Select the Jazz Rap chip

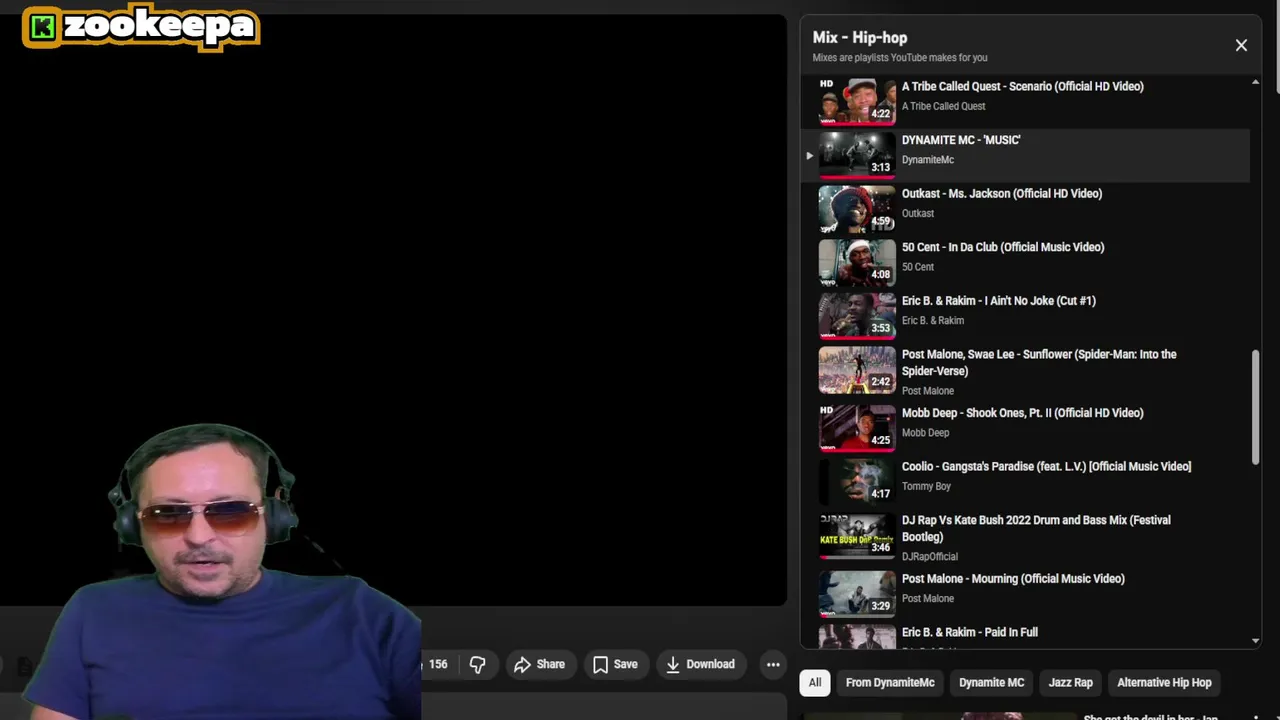tap(1070, 682)
